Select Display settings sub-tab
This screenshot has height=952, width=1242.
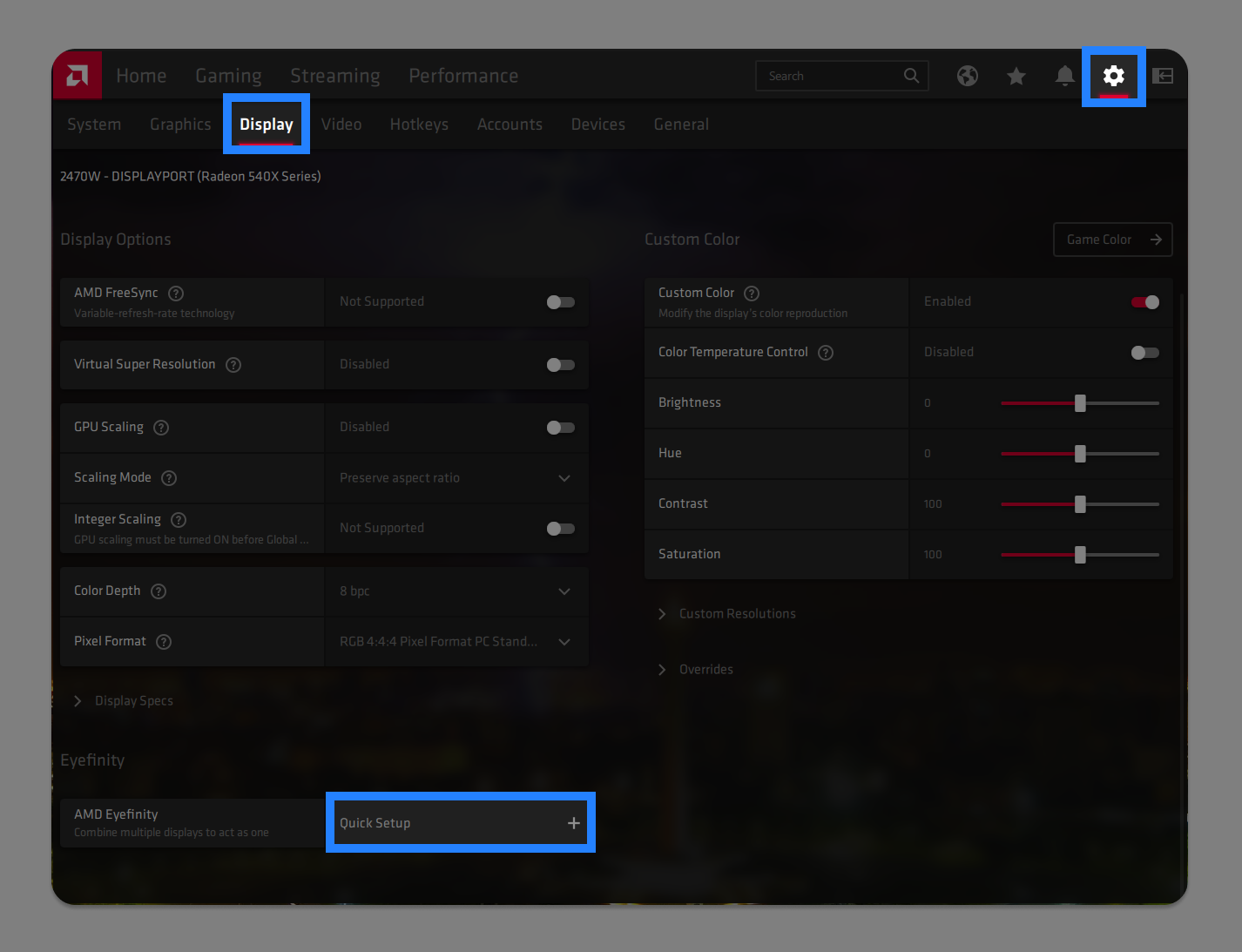(x=267, y=125)
